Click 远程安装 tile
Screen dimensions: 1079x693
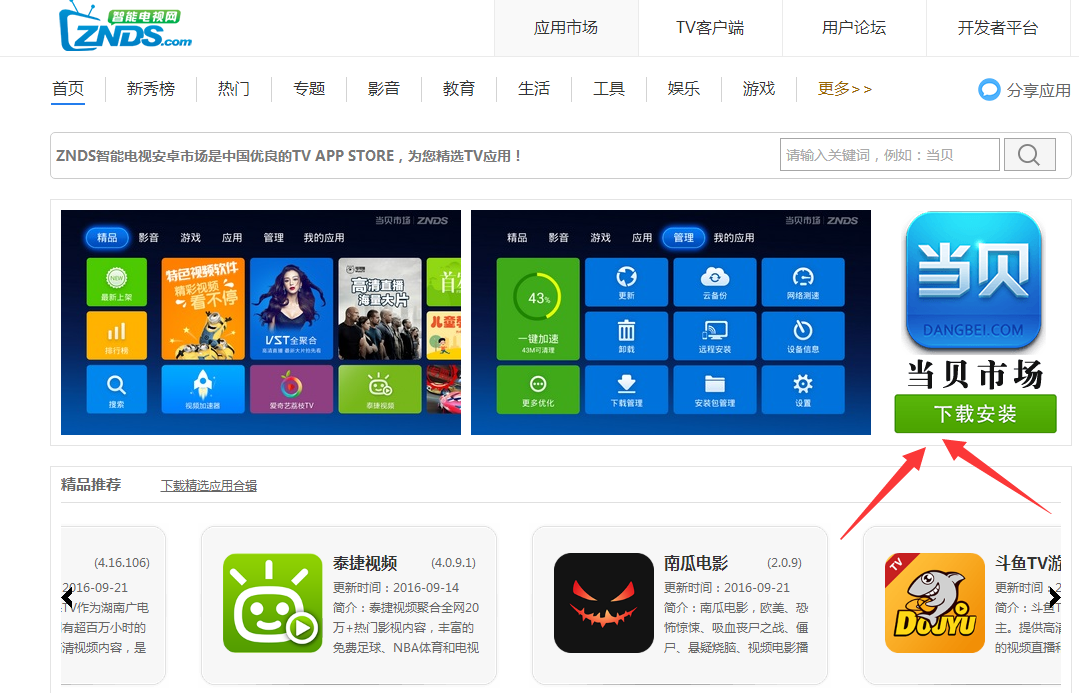pos(715,335)
